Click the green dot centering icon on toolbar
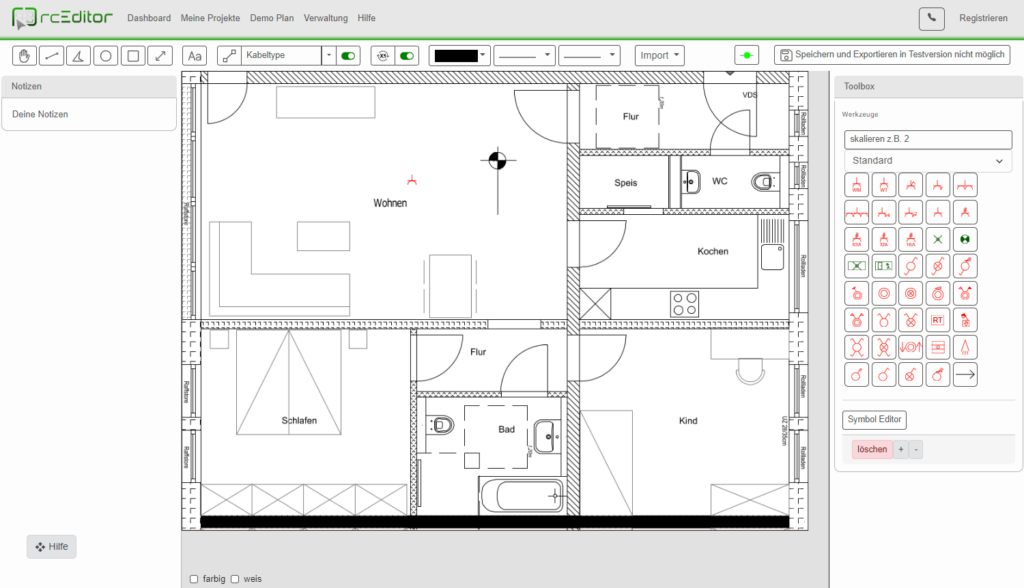Viewport: 1024px width, 588px height. (746, 55)
